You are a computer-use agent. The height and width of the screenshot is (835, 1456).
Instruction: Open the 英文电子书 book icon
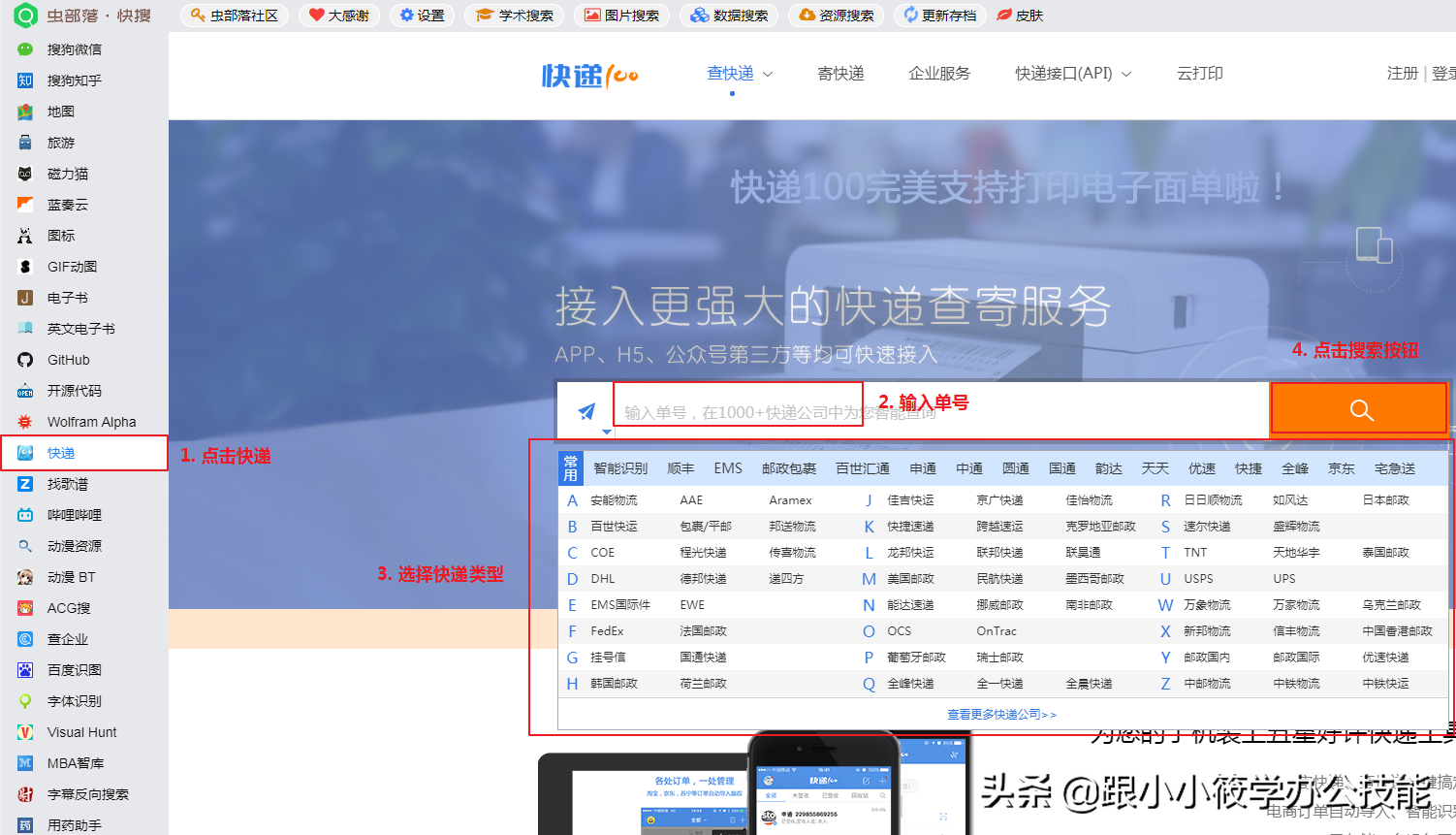[25, 329]
